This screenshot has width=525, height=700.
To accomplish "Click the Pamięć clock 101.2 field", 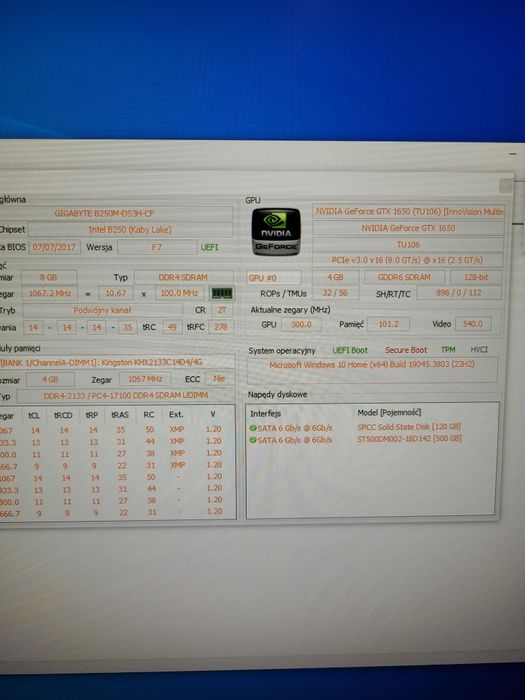I will (388, 324).
